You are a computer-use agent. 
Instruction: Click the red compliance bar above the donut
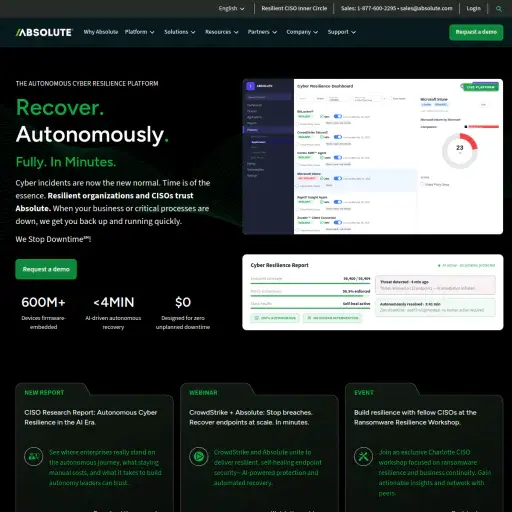tap(483, 127)
